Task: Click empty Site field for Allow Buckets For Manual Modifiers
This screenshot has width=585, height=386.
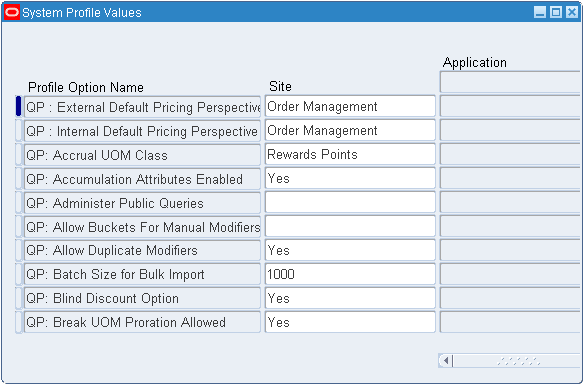Action: click(x=350, y=226)
